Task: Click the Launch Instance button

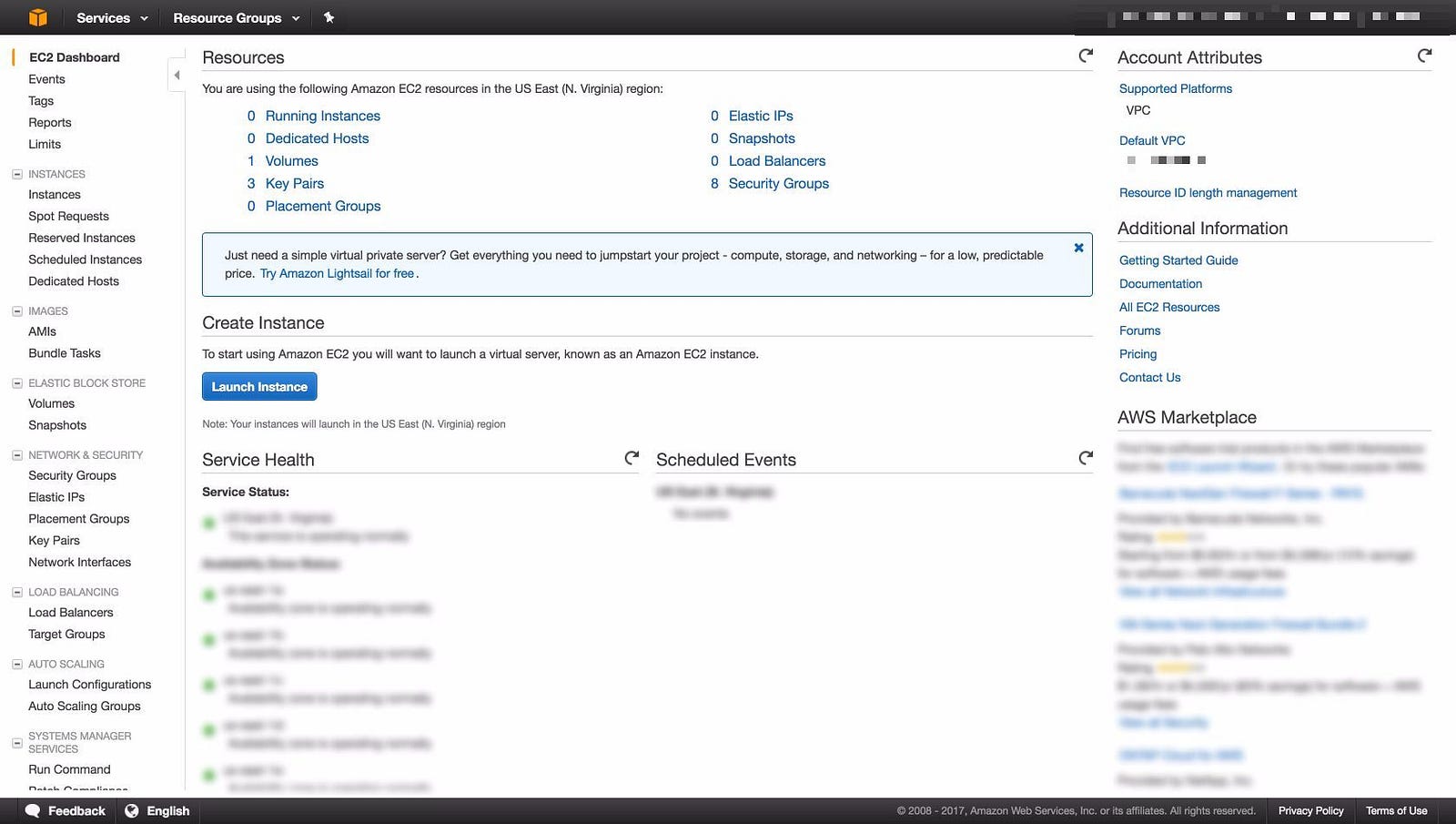Action: (259, 386)
